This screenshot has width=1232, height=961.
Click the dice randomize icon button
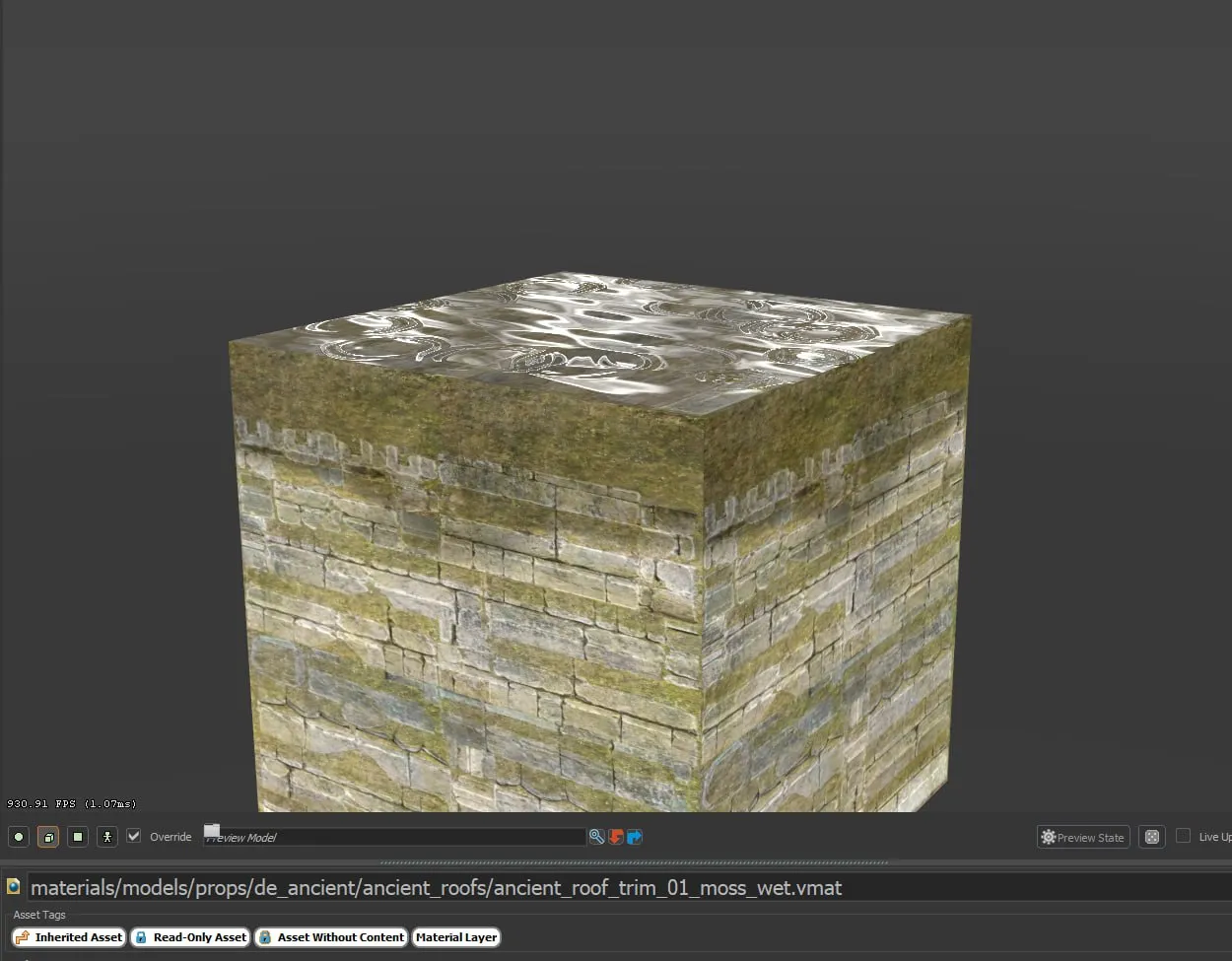1151,837
